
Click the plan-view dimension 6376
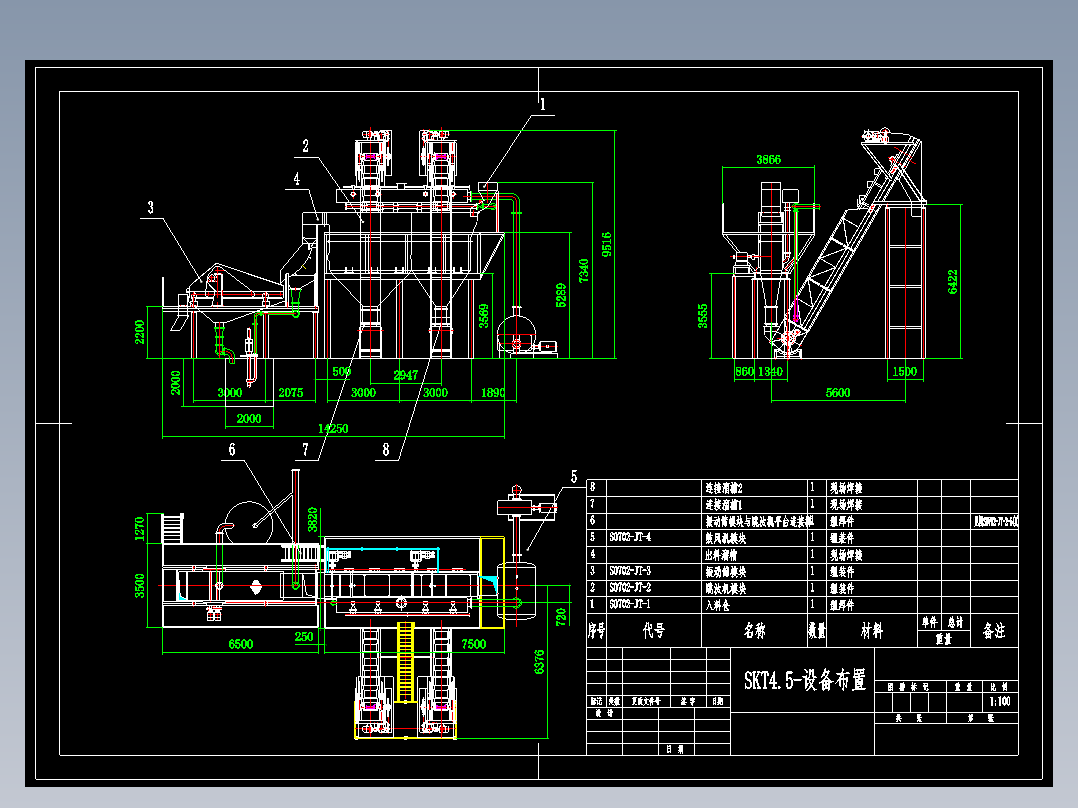point(539,662)
